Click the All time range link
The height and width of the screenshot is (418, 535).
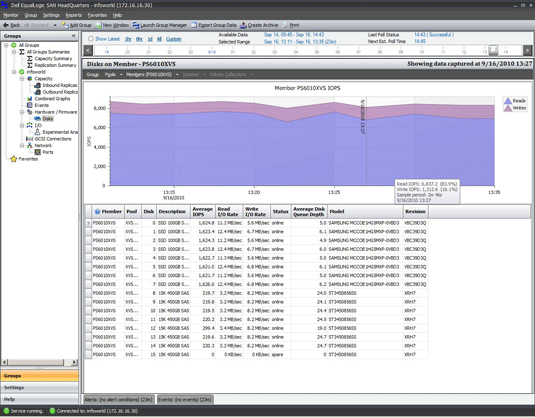click(x=159, y=39)
